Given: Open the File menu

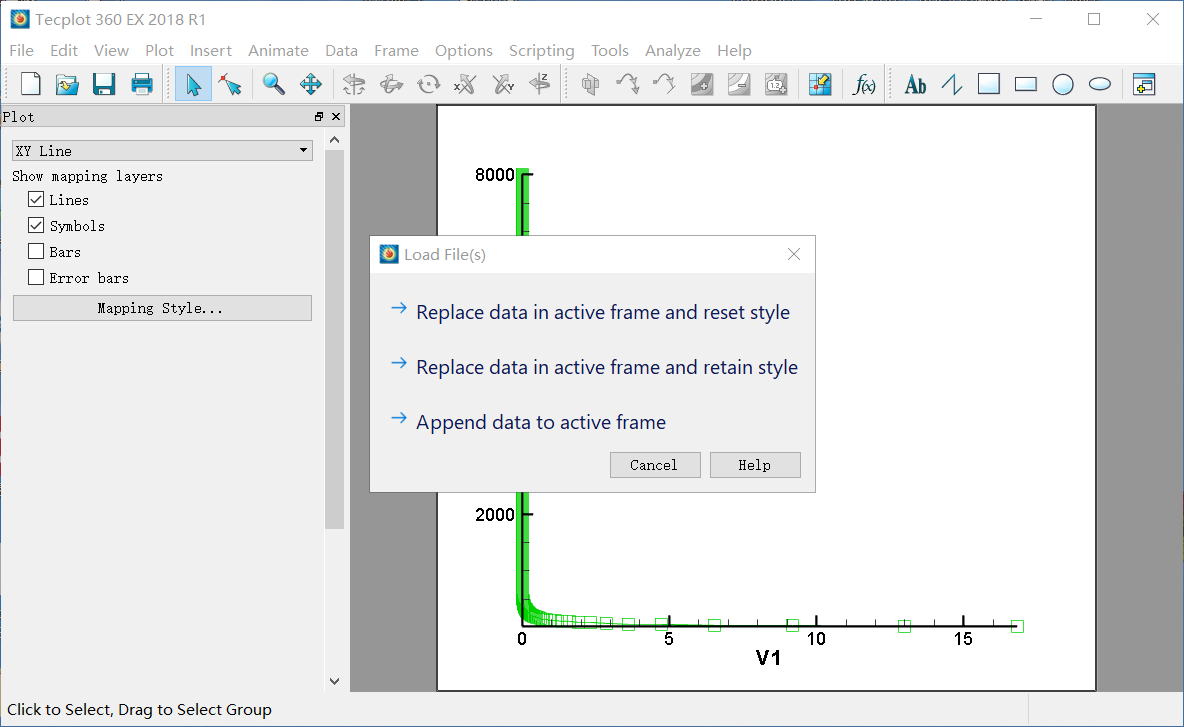Looking at the screenshot, I should coord(21,51).
